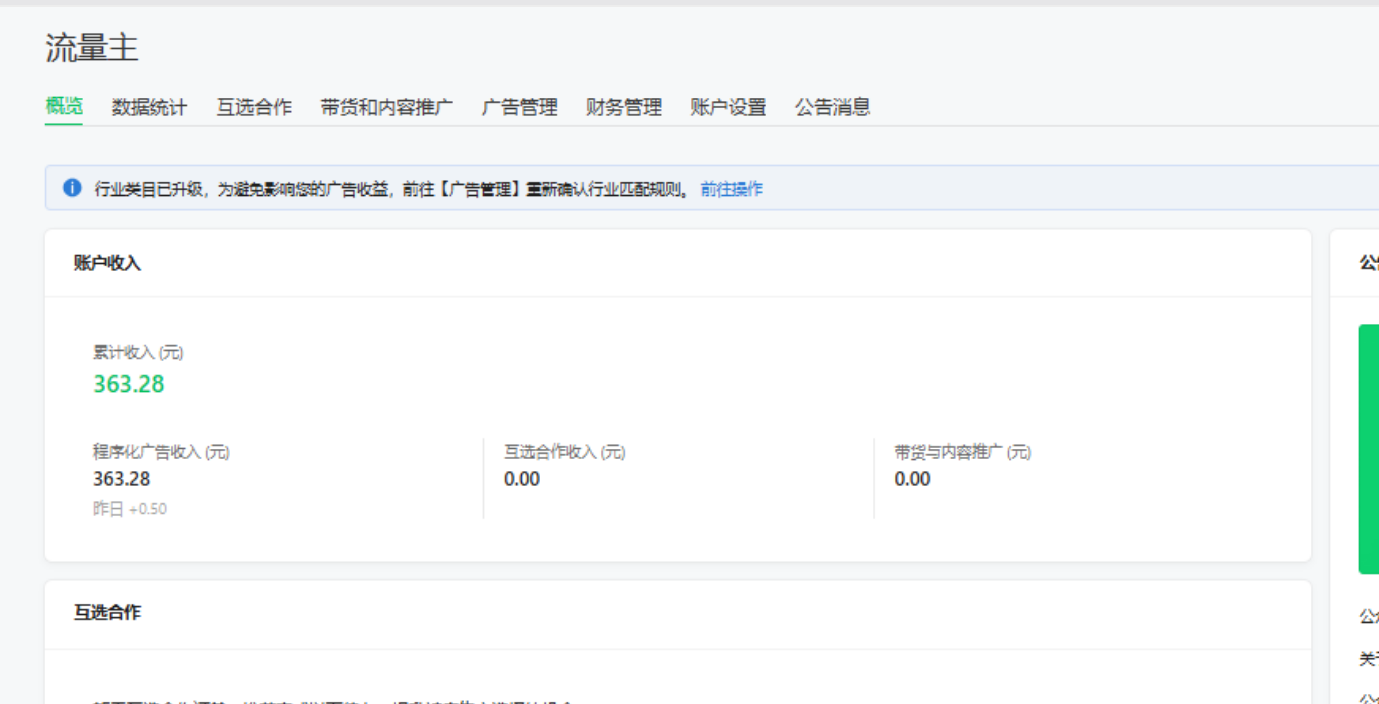Image resolution: width=1379 pixels, height=704 pixels.
Task: Click the black 363.28 programmatic income value
Action: click(x=122, y=479)
